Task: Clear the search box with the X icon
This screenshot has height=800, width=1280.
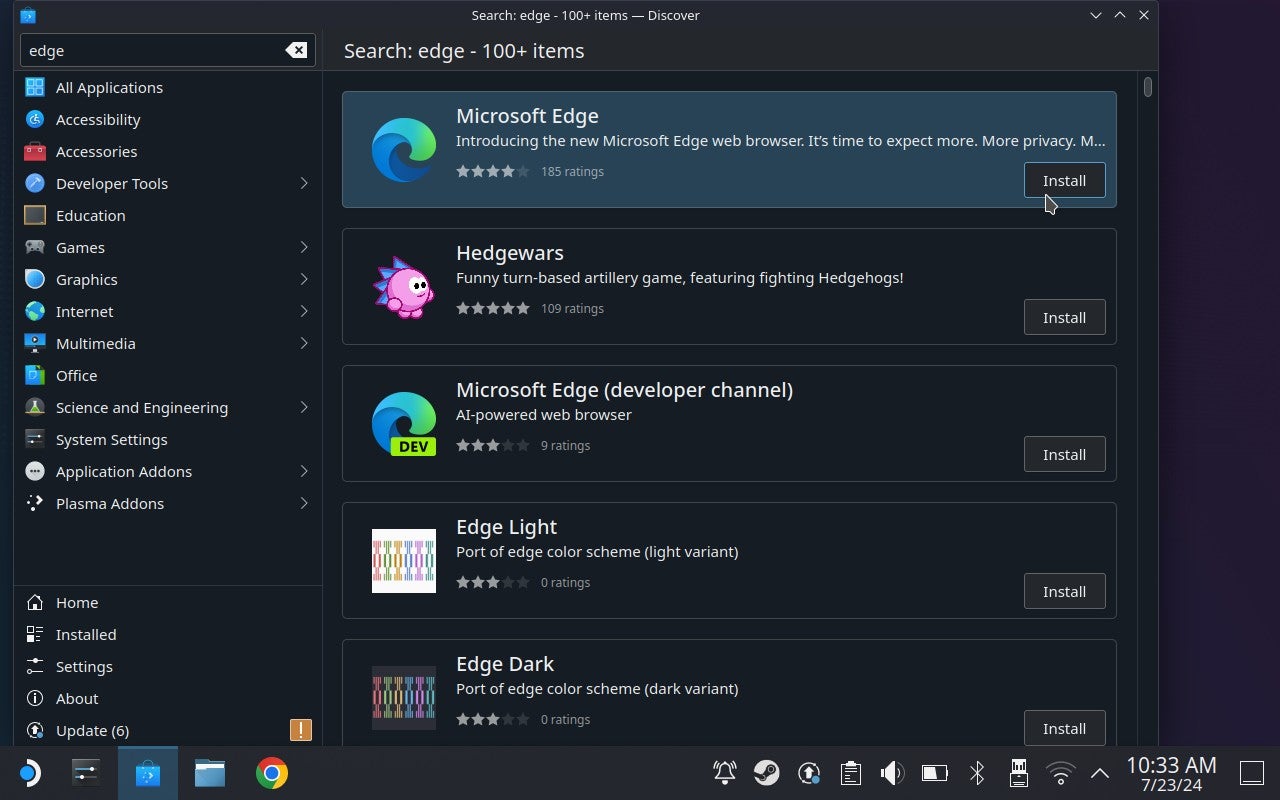Action: (296, 49)
